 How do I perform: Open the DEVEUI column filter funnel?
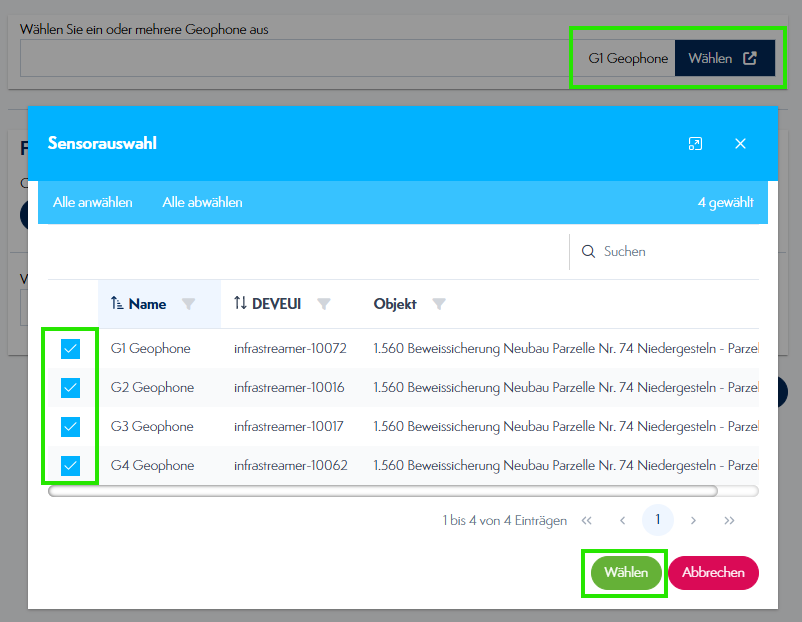click(323, 304)
